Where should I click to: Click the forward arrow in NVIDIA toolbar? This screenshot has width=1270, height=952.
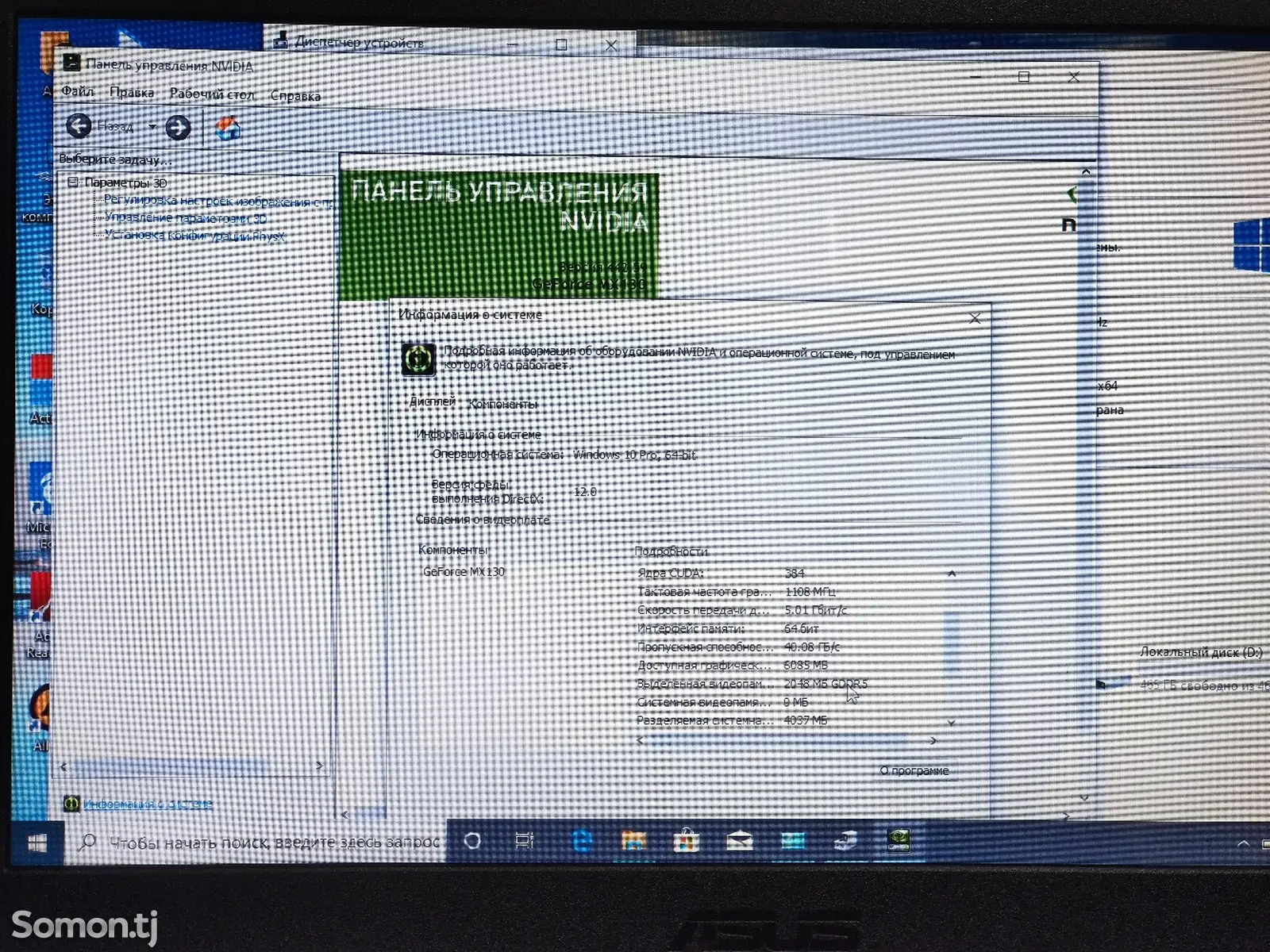[x=178, y=127]
